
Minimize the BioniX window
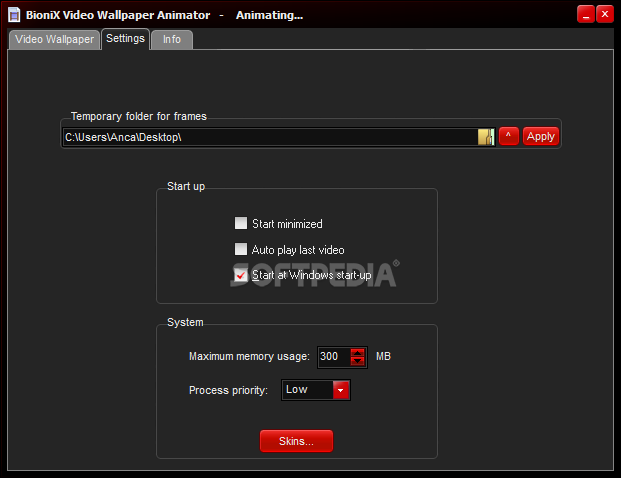586,15
